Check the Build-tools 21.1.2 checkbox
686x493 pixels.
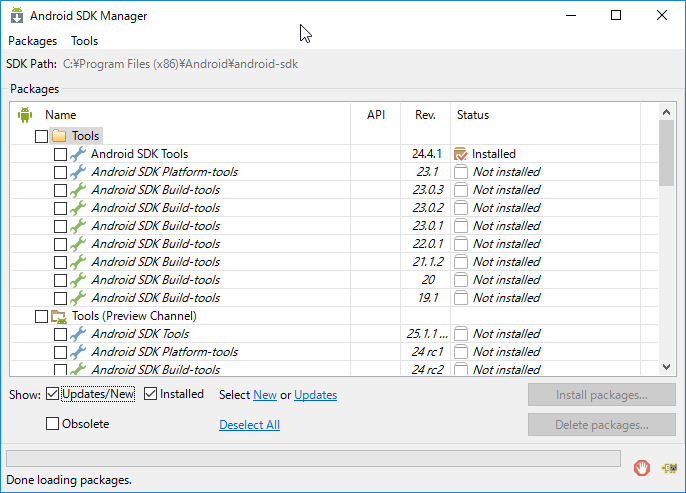tap(60, 262)
